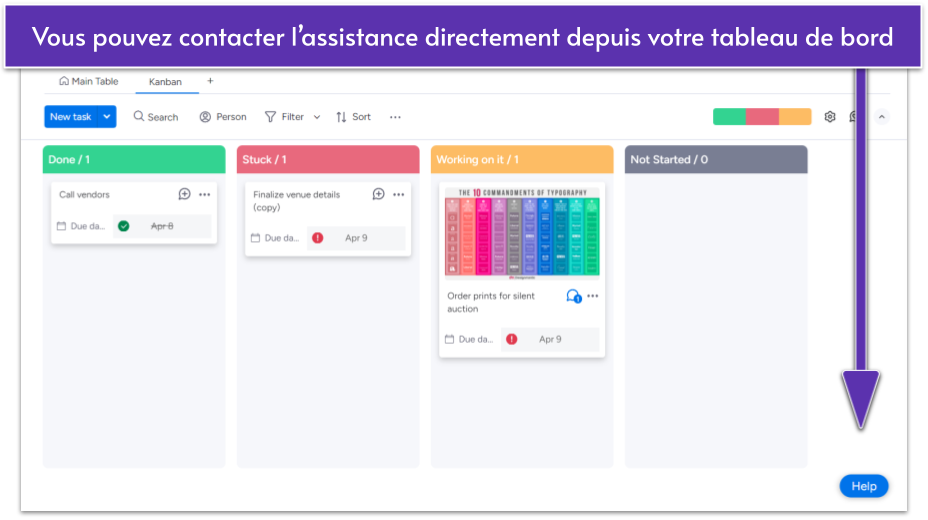
Task: Collapse the board header chevron
Action: (882, 117)
